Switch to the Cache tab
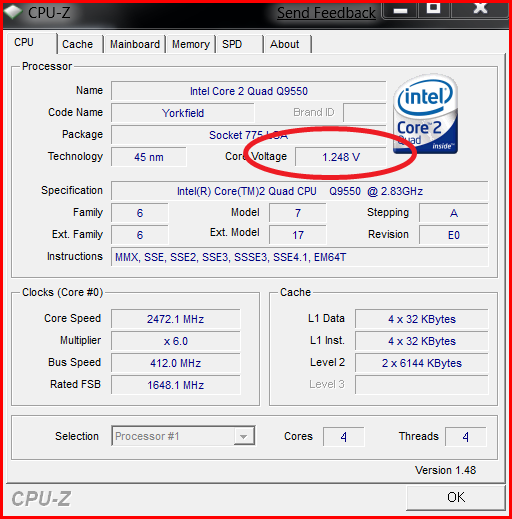The image size is (512, 519). tap(78, 44)
